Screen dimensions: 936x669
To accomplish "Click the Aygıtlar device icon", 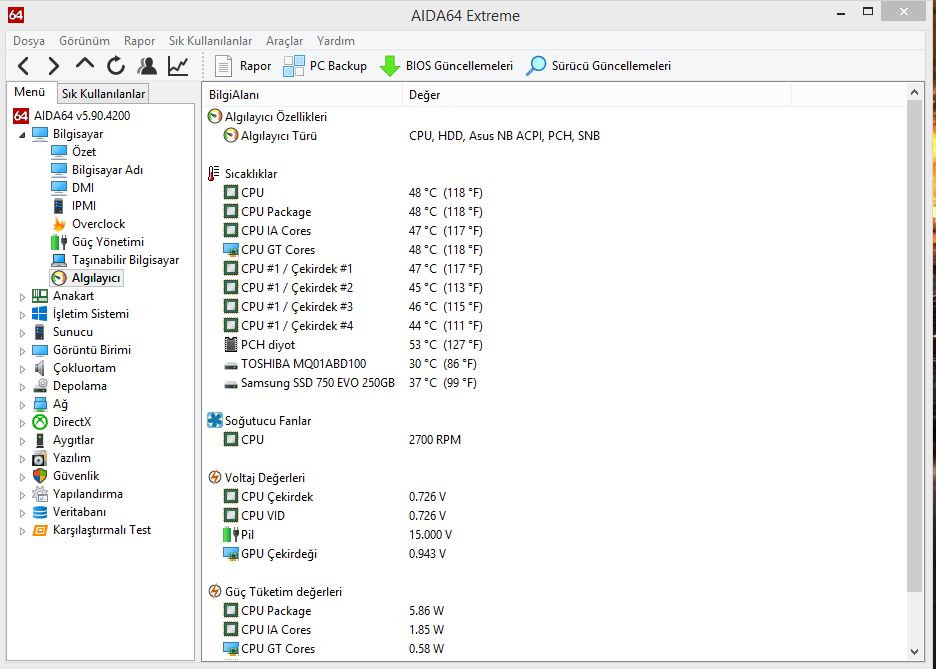I will [40, 440].
